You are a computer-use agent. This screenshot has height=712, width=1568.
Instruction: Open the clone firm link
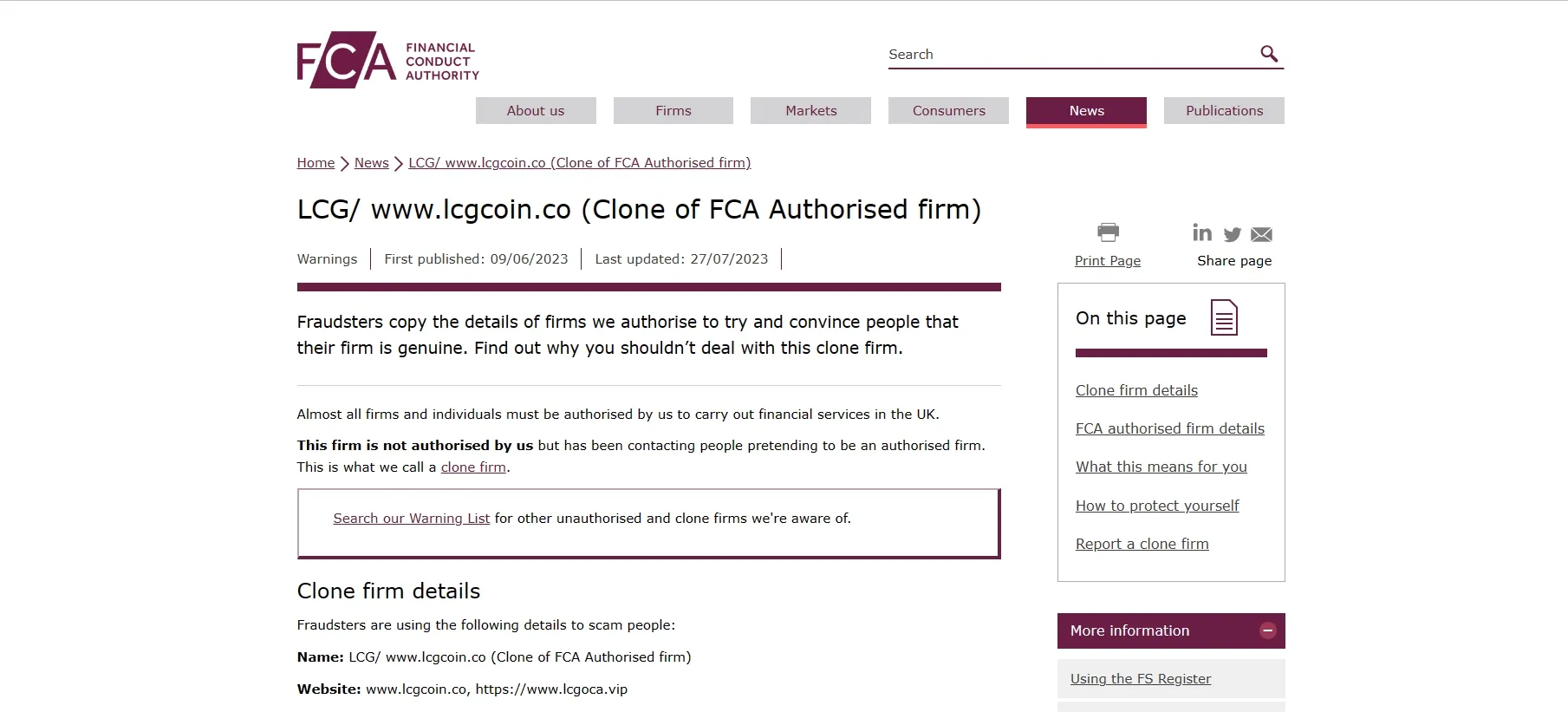click(x=473, y=467)
